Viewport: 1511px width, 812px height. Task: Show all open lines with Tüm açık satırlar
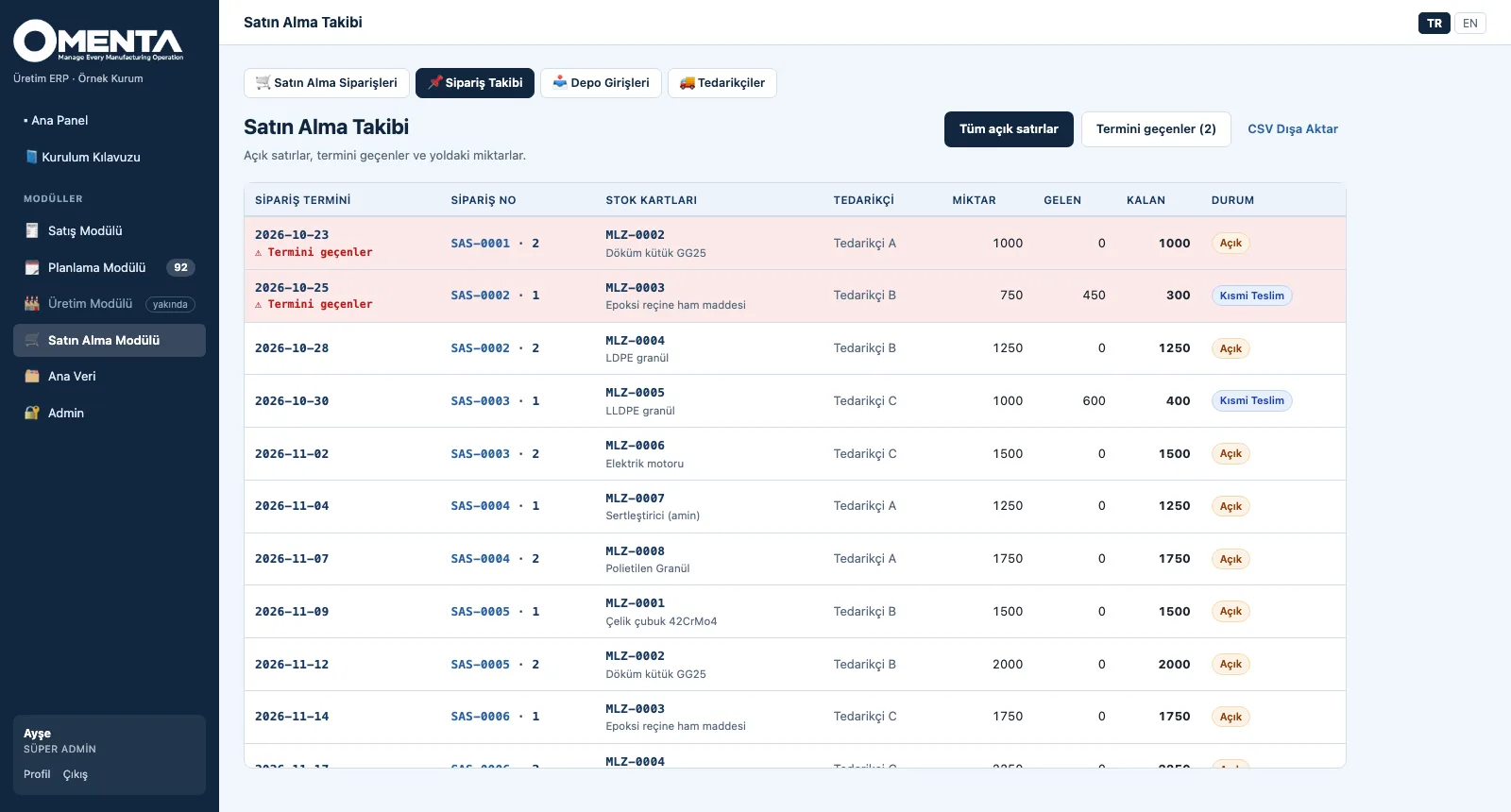point(1009,129)
